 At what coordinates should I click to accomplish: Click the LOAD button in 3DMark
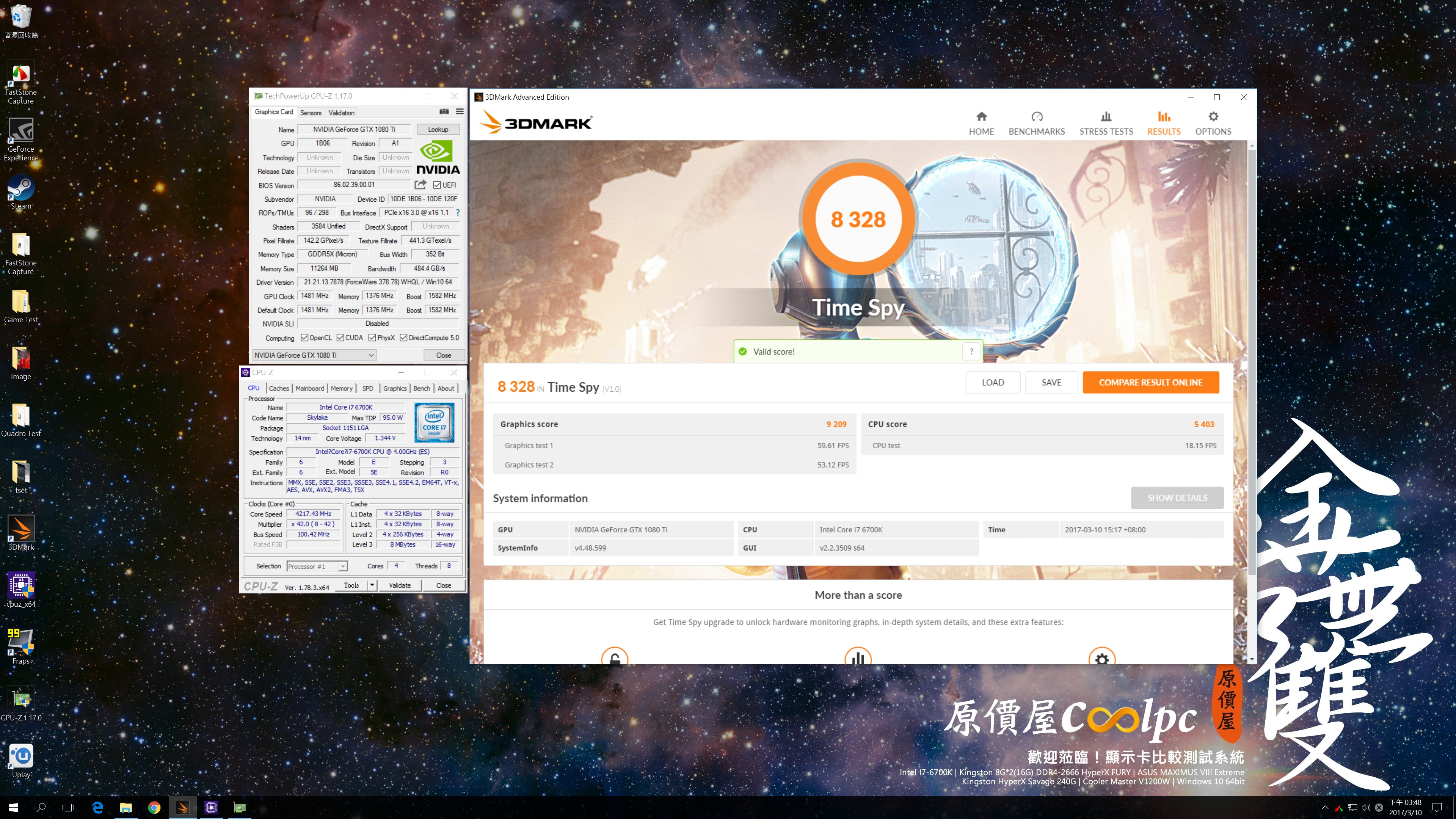point(993,383)
